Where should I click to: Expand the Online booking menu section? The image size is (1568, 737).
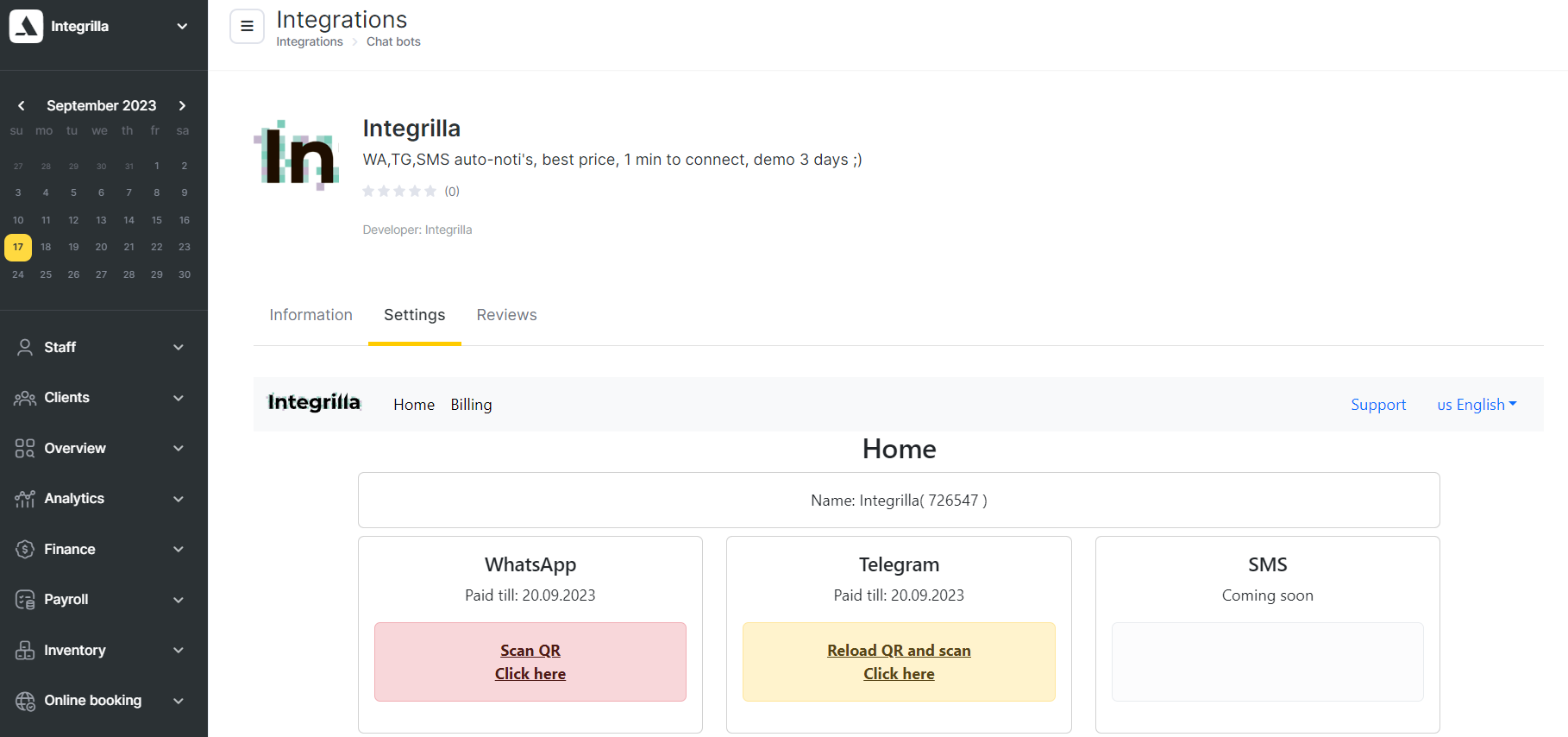click(x=179, y=701)
